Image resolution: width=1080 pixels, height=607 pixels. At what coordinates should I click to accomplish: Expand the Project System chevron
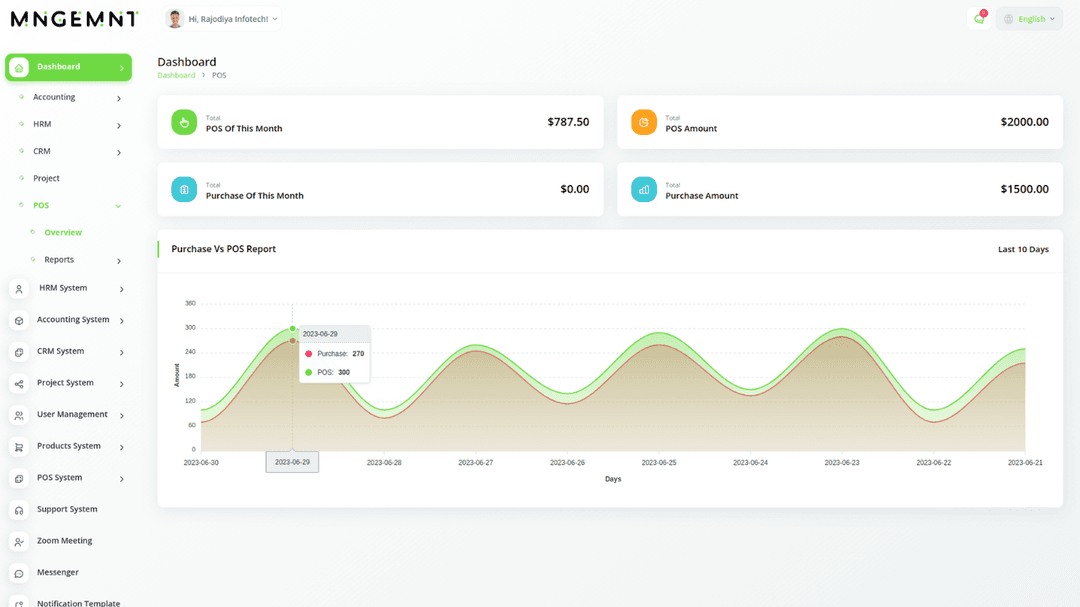tap(121, 384)
